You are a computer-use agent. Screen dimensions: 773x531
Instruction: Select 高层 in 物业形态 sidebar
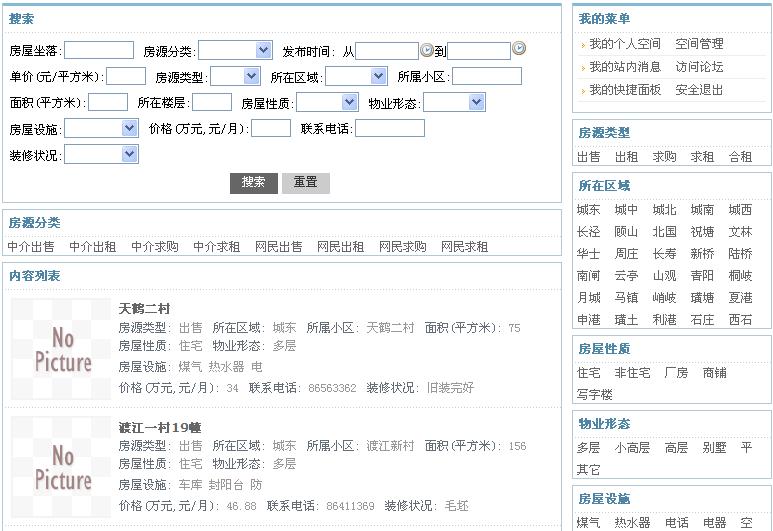[x=676, y=448]
